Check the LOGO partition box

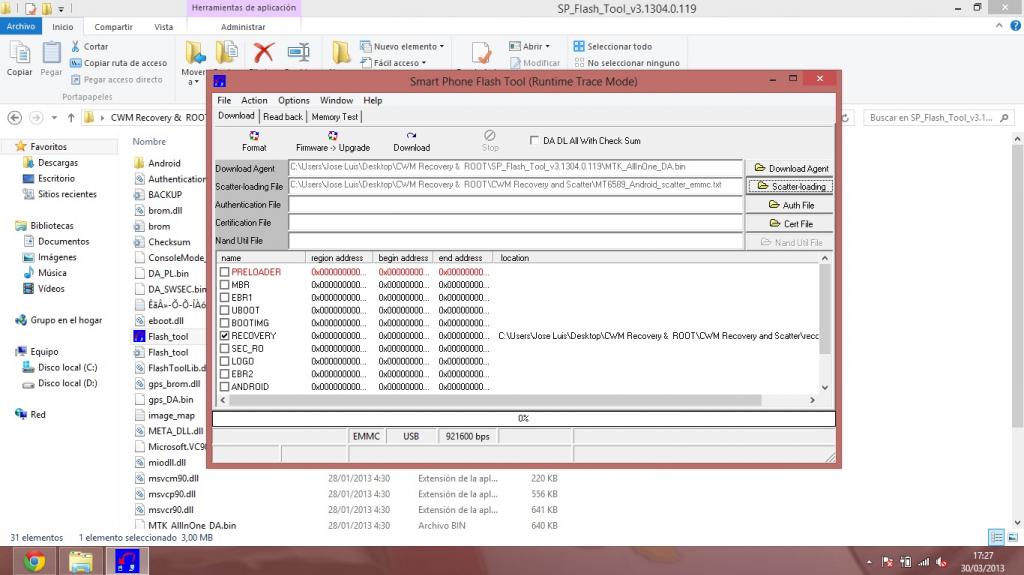coord(225,361)
